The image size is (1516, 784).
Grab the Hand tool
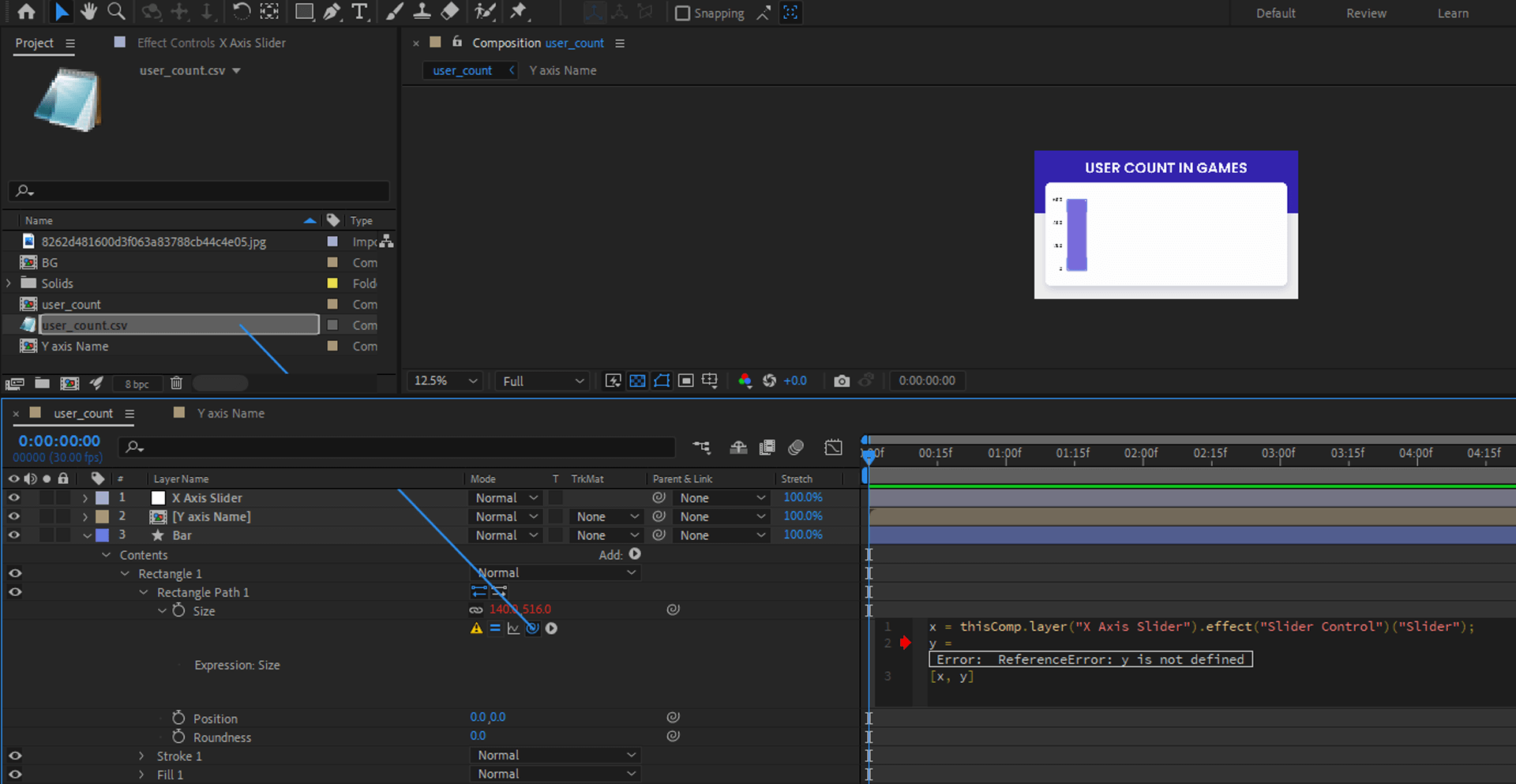pyautogui.click(x=88, y=12)
